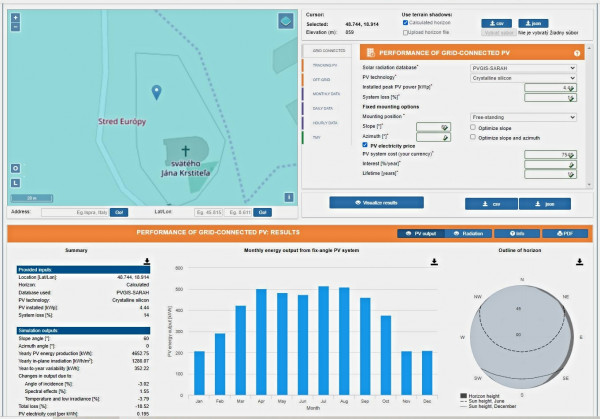
Task: Click System loss input field
Action: (x=550, y=98)
